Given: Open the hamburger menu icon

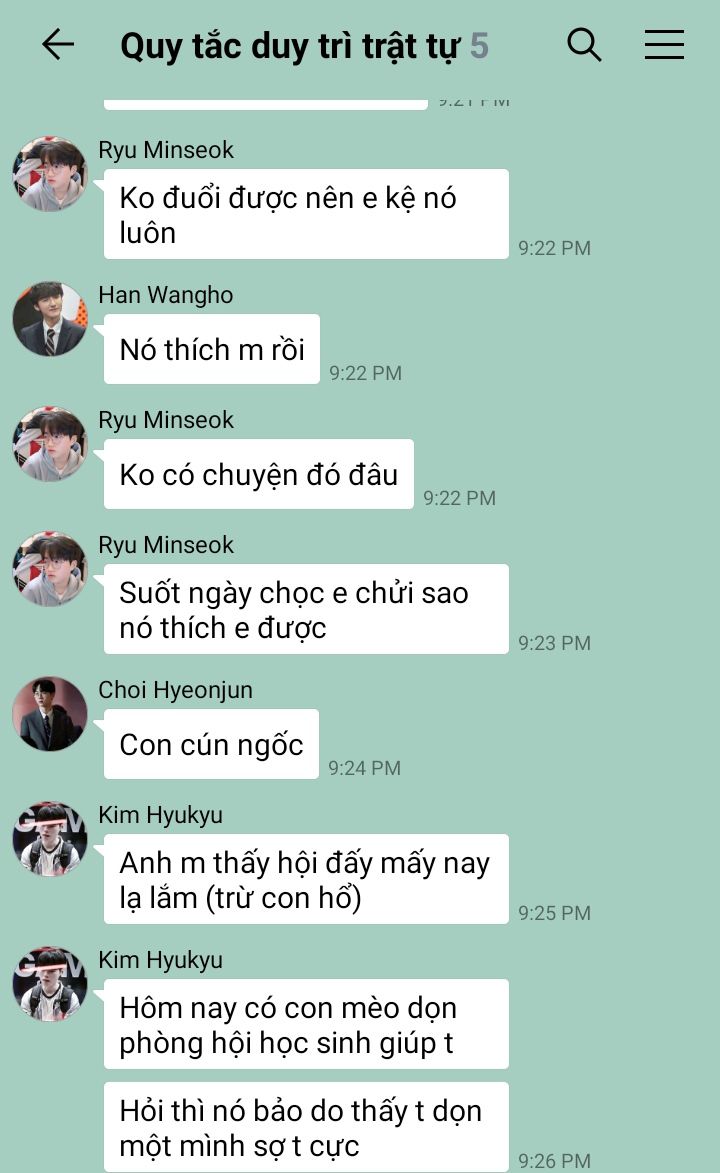Looking at the screenshot, I should (x=665, y=45).
